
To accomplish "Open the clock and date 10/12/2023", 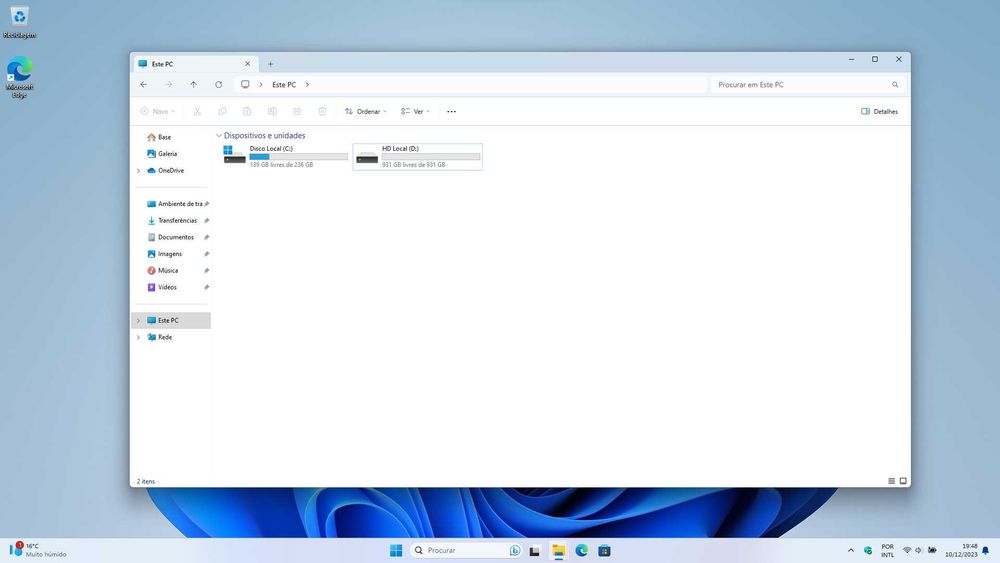I will tap(961, 550).
